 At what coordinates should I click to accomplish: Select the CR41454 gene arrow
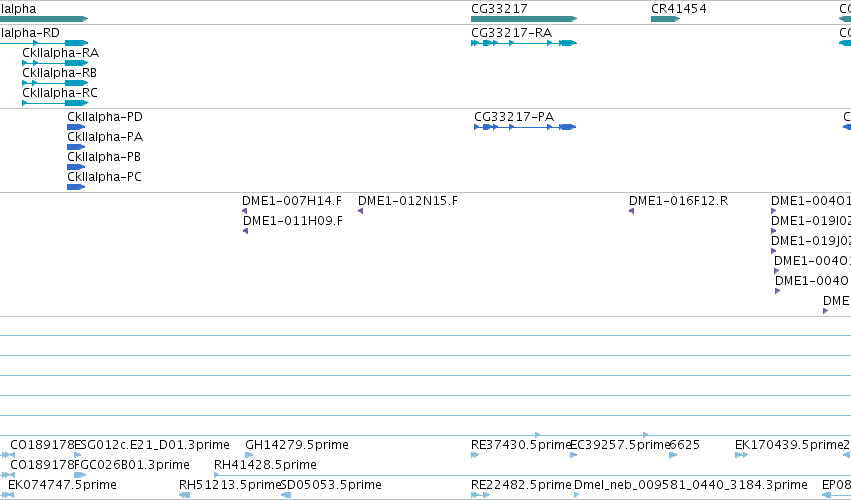(665, 19)
